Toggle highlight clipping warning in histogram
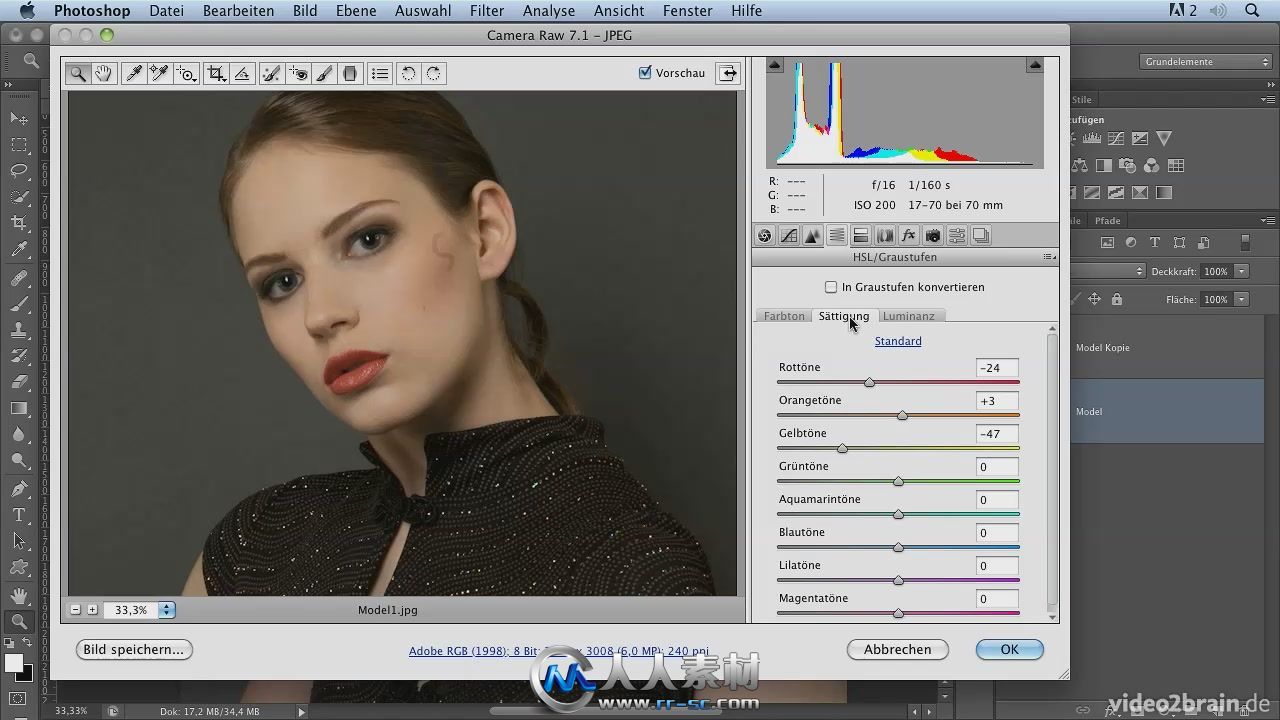The height and width of the screenshot is (720, 1280). [1035, 65]
